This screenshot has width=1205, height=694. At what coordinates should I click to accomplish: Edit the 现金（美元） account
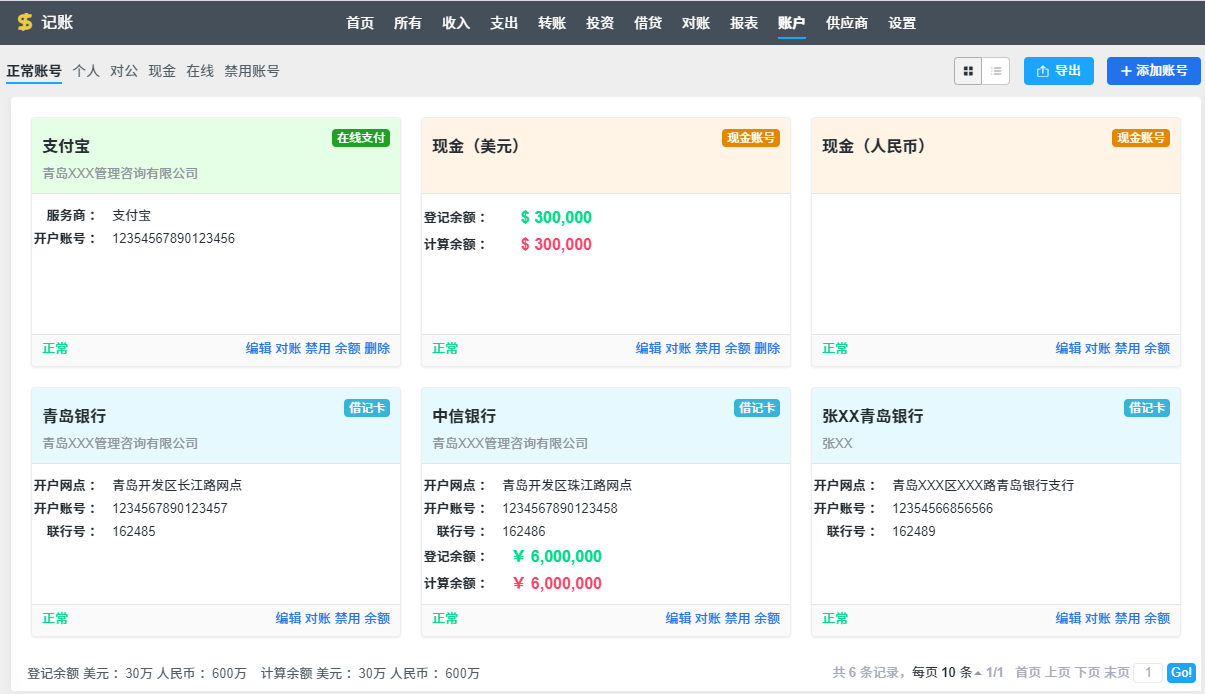coord(649,349)
